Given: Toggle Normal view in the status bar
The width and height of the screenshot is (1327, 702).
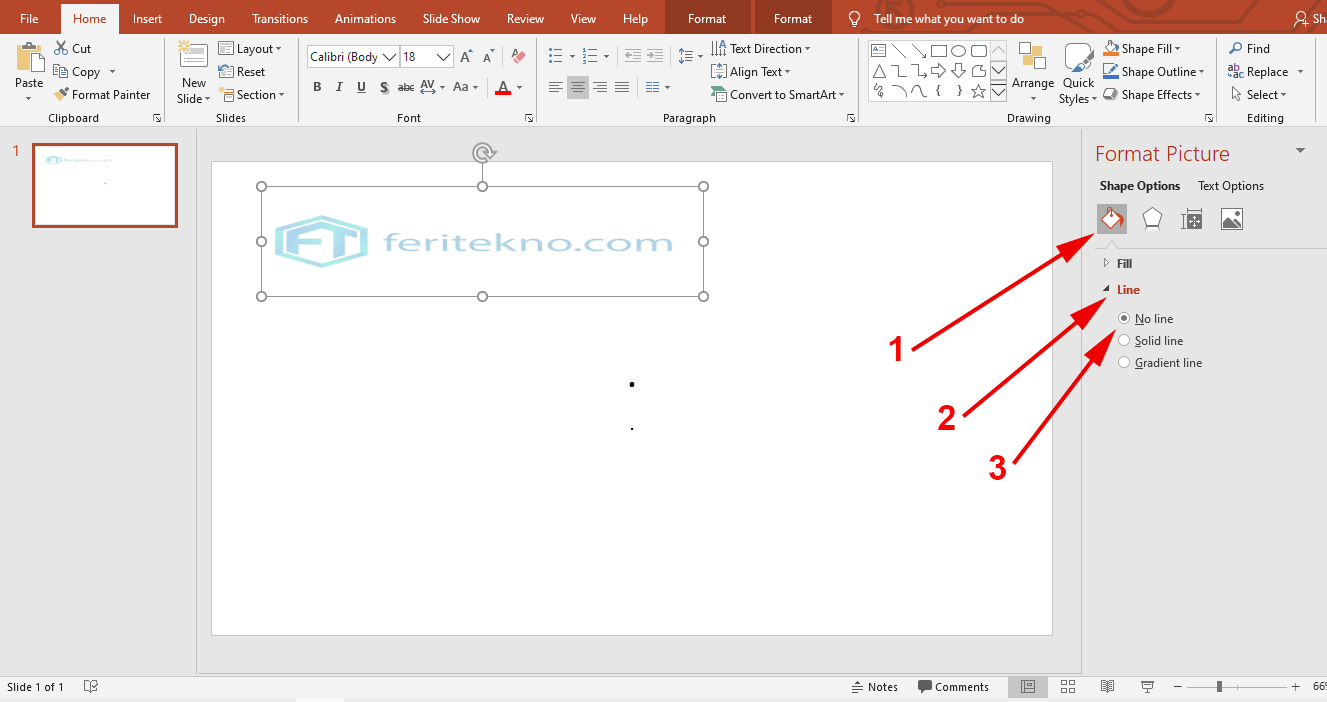Looking at the screenshot, I should pos(1027,687).
